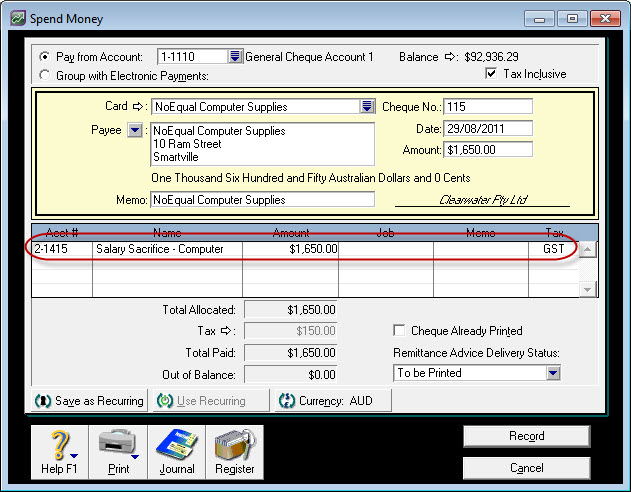Open Remittance Advice Delivery Status dropdown
631x492 pixels.
pos(553,373)
